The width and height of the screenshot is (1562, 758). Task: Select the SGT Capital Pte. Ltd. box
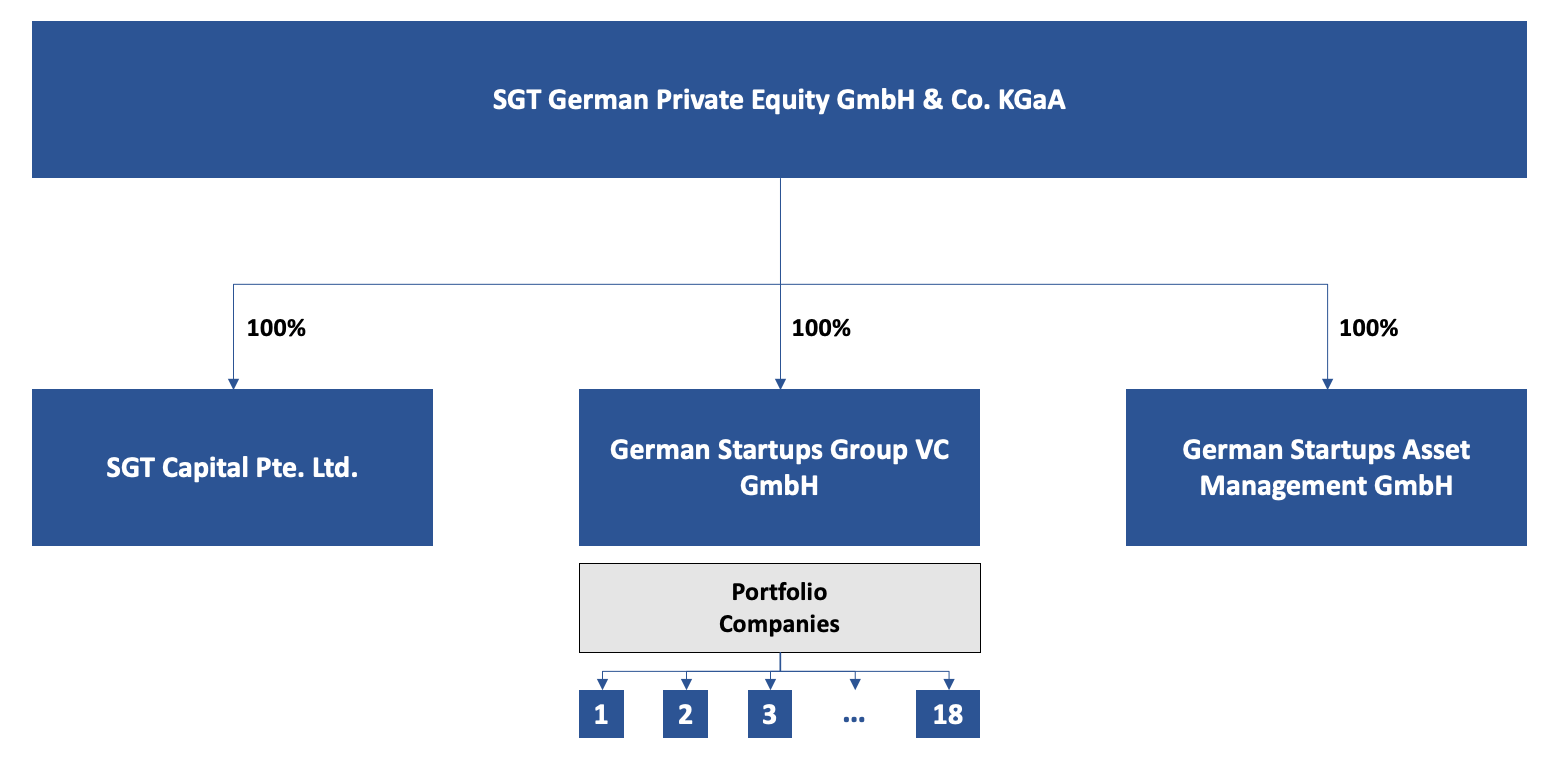click(232, 467)
